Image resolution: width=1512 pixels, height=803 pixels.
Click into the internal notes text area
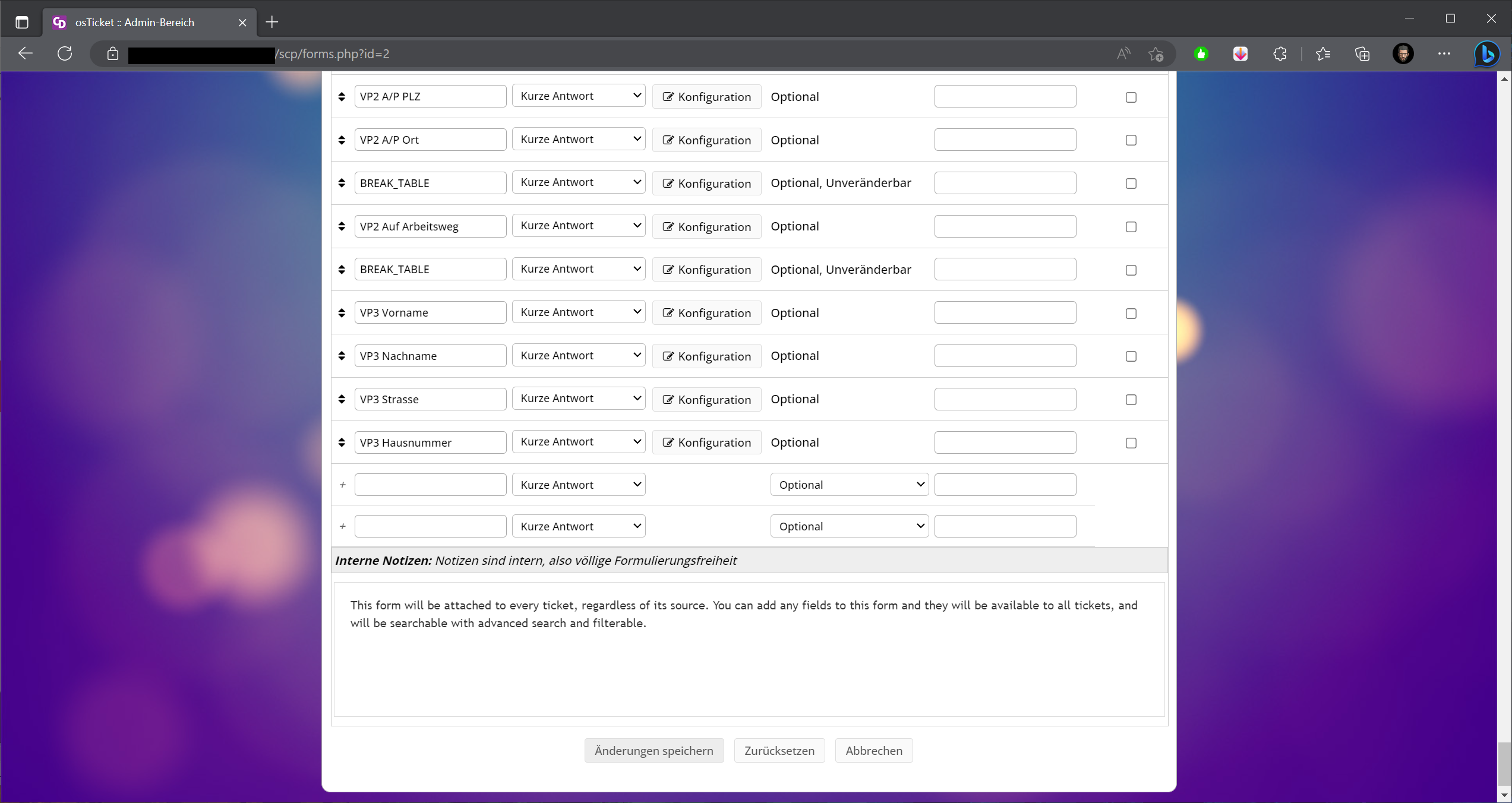[749, 649]
